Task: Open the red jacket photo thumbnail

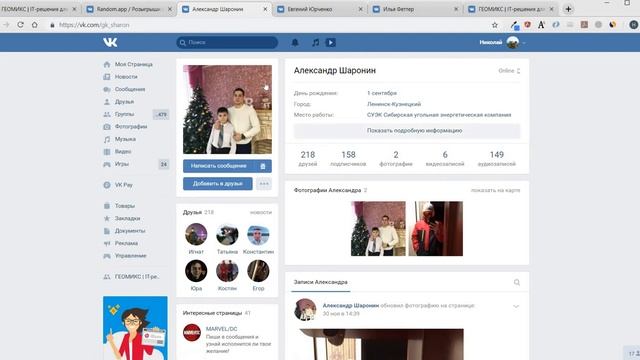Action: pyautogui.click(x=436, y=229)
